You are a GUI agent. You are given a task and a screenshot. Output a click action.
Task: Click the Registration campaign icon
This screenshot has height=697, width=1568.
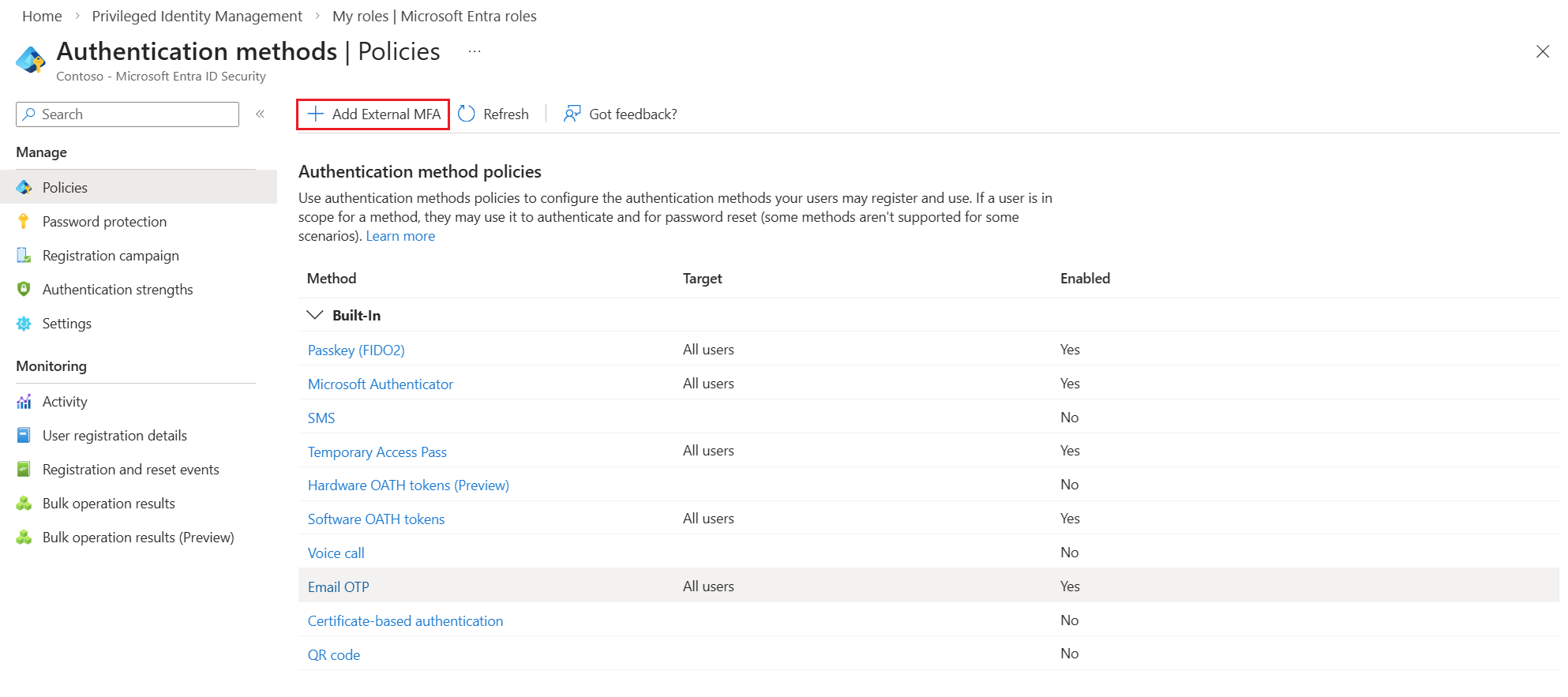click(x=24, y=255)
